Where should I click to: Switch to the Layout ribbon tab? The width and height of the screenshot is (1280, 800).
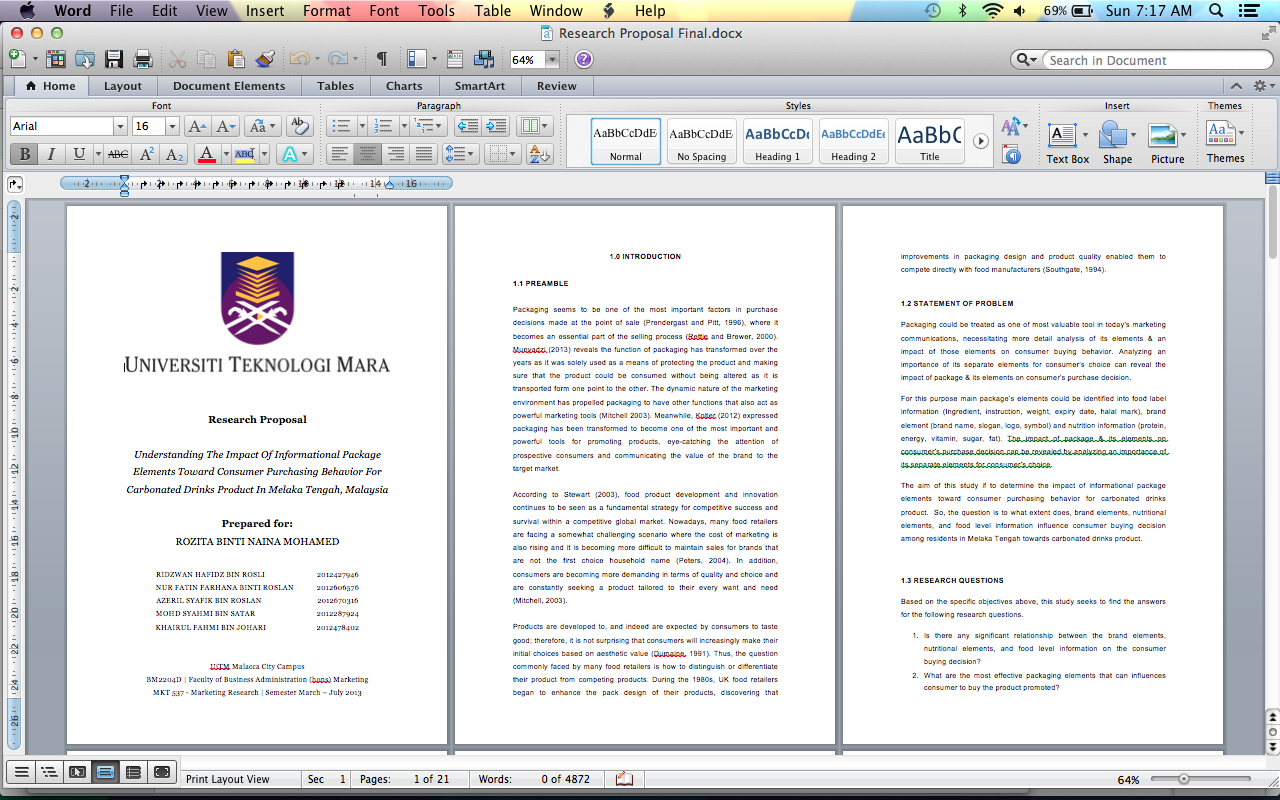pos(123,86)
